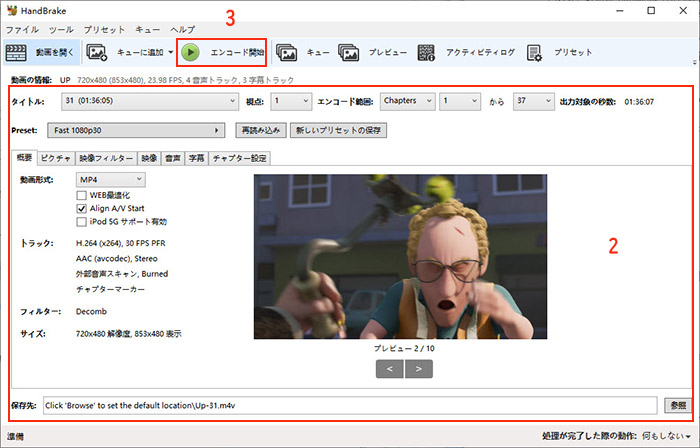This screenshot has width=700, height=448.
Task: Open the end chapter dropdown showing 37
Action: (533, 101)
